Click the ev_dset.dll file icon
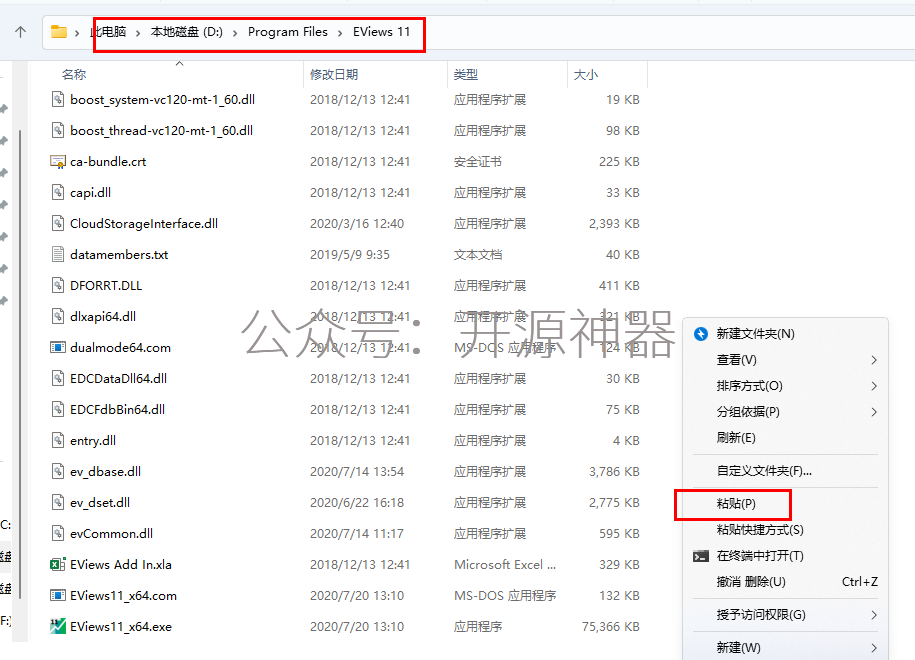The height and width of the screenshot is (660, 915). pyautogui.click(x=58, y=502)
